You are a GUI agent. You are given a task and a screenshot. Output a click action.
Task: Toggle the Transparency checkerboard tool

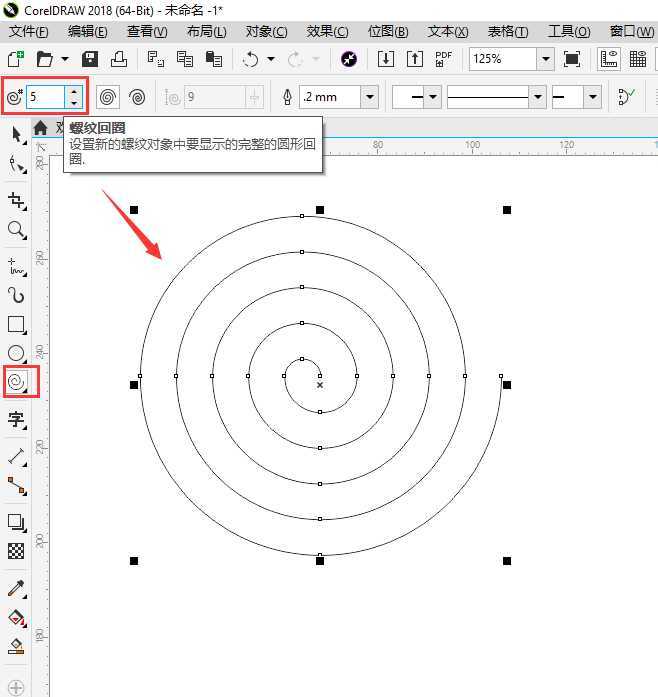point(16,551)
